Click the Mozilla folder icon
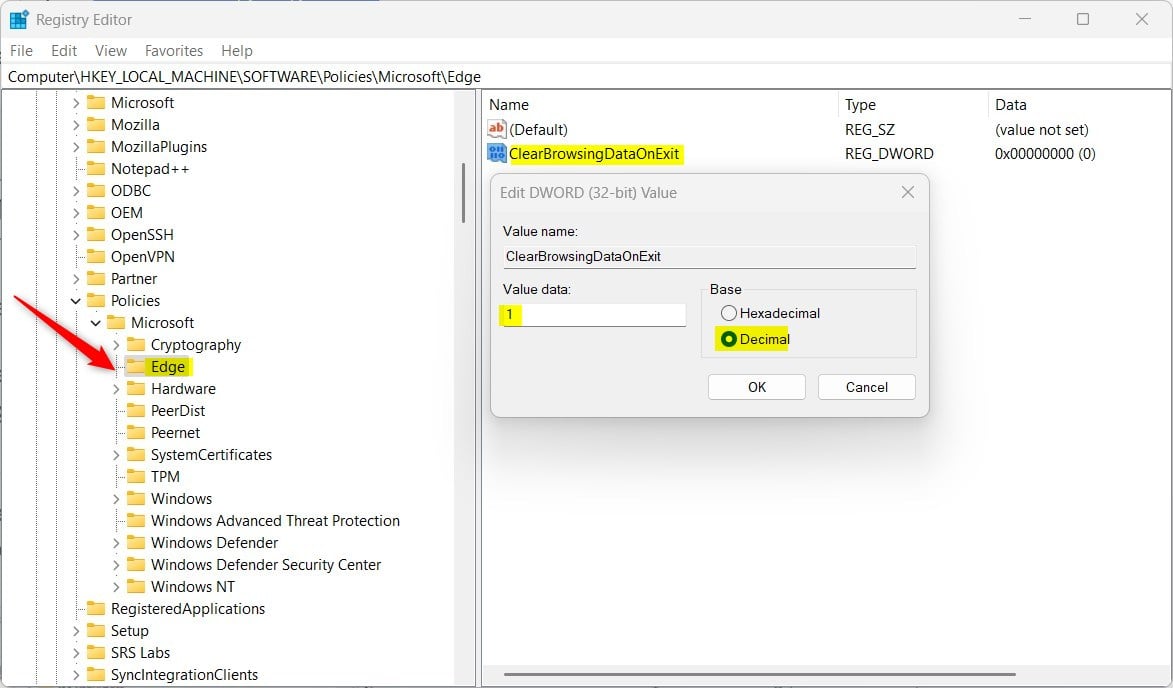The height and width of the screenshot is (688, 1173). (x=96, y=125)
